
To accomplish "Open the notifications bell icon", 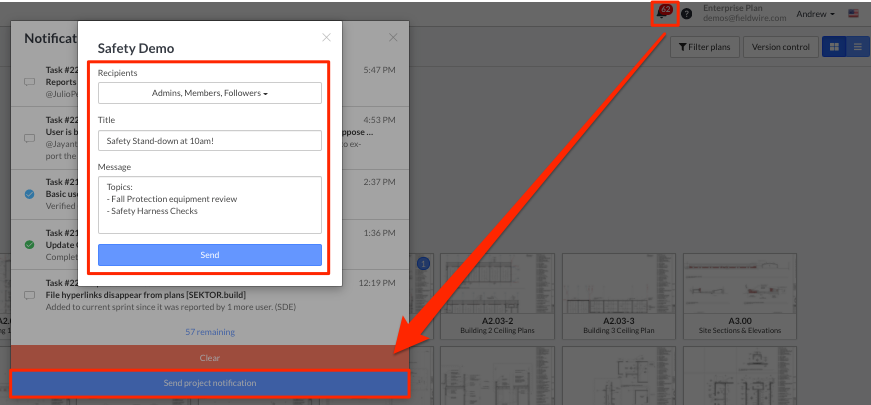I will (662, 13).
